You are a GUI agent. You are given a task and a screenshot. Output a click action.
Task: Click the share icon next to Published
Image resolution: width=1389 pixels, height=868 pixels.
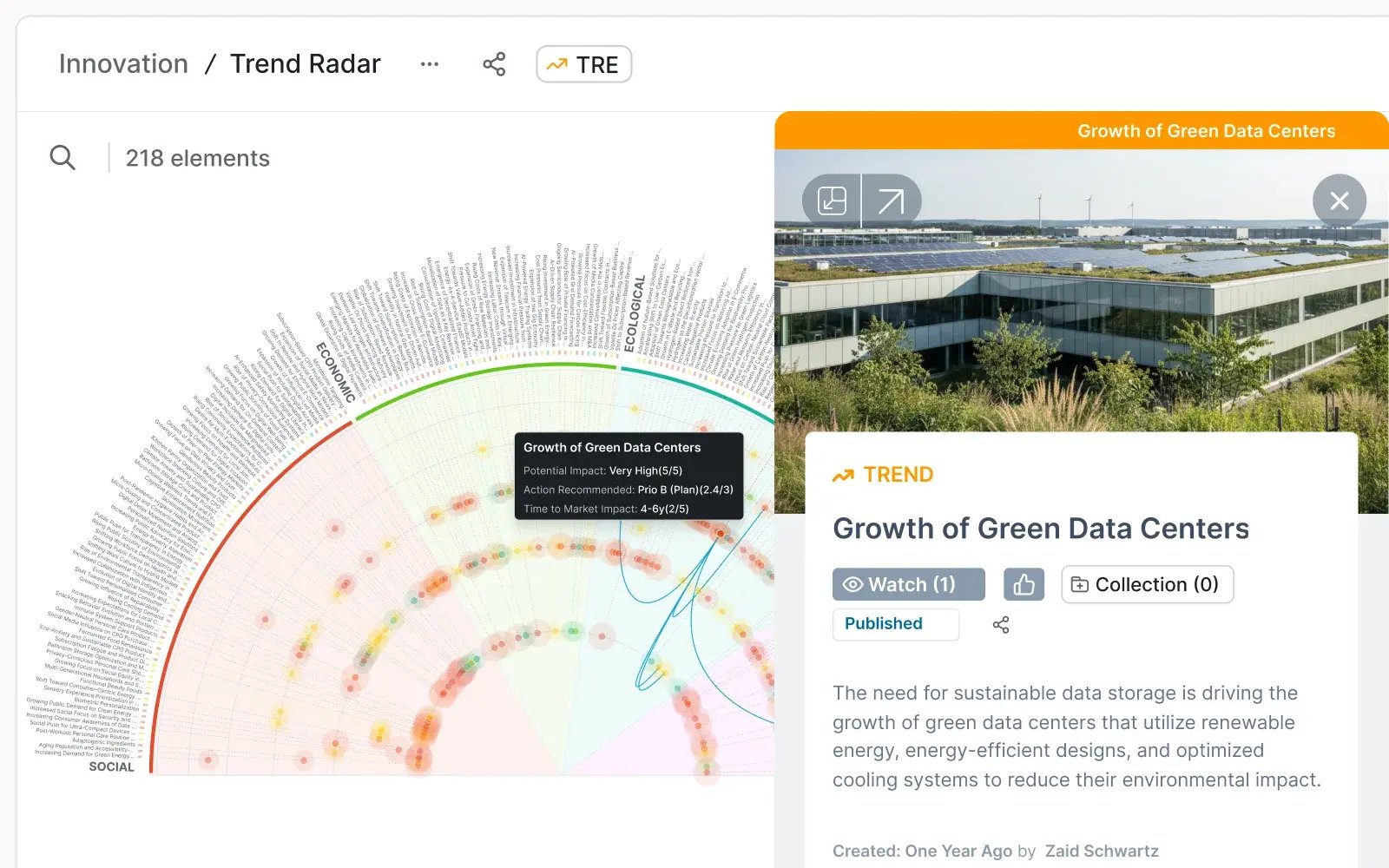1001,625
